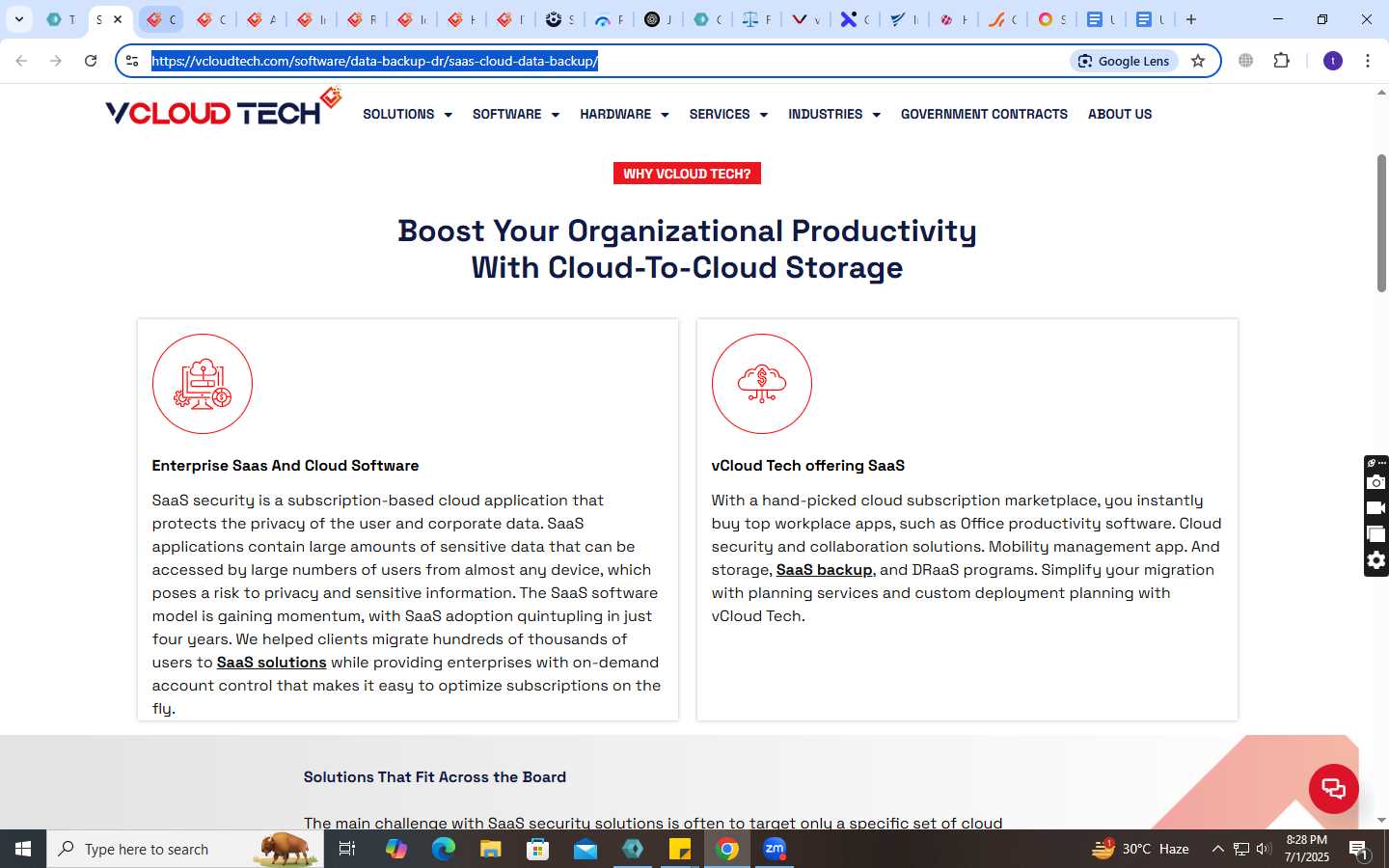
Task: Open the Extensions puzzle icon
Action: pos(1281,61)
